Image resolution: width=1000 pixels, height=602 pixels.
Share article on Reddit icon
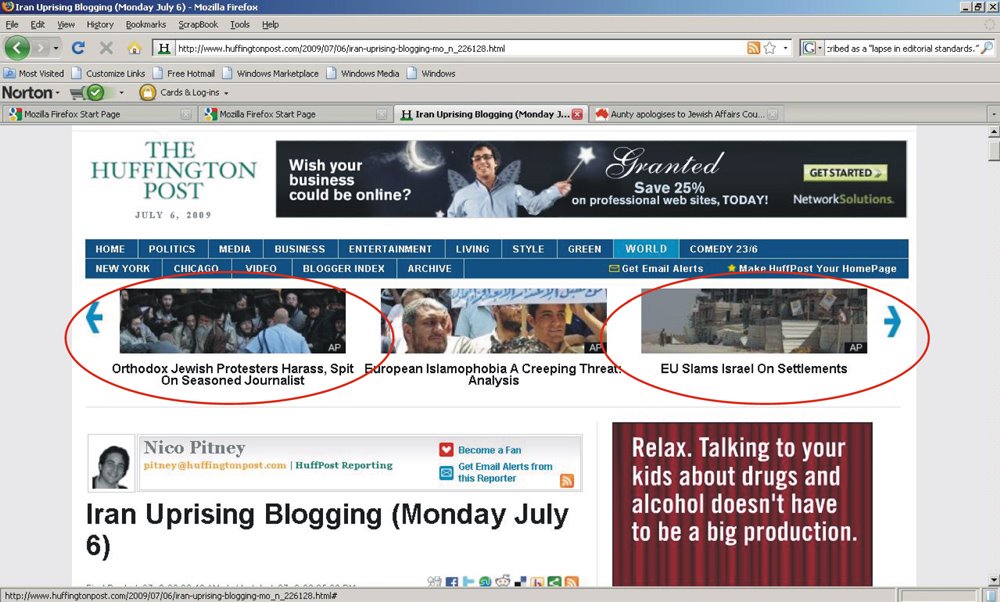503,581
